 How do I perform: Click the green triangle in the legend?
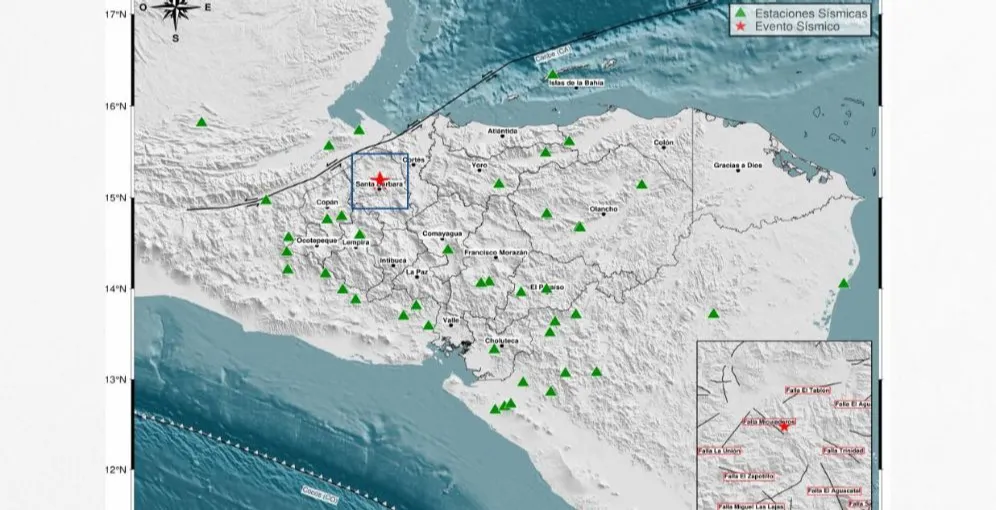740,13
